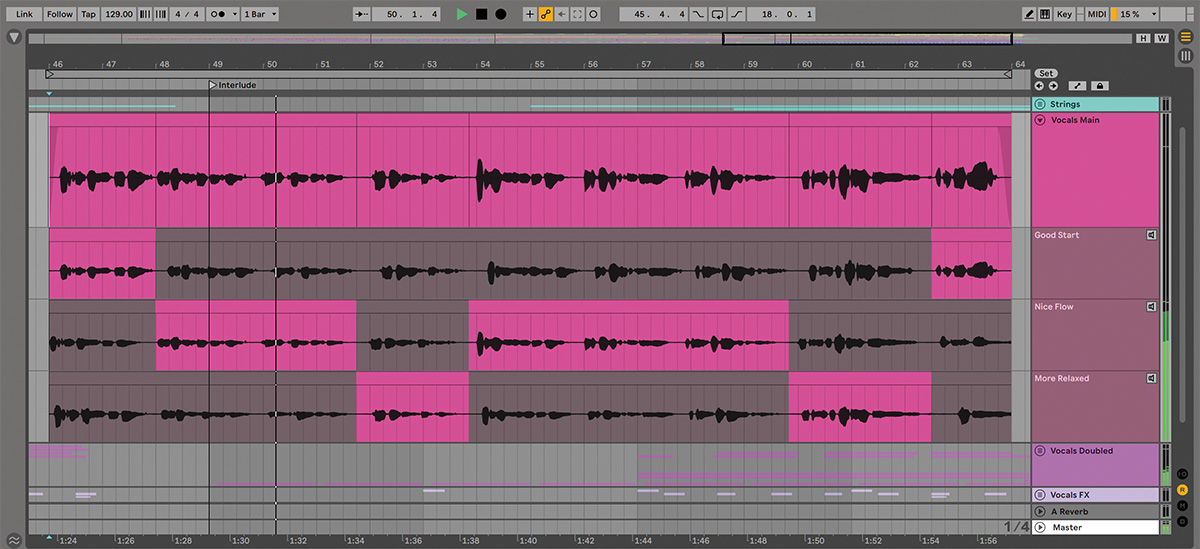Click the Capture MIDI button
The image size is (1200, 549).
578,14
